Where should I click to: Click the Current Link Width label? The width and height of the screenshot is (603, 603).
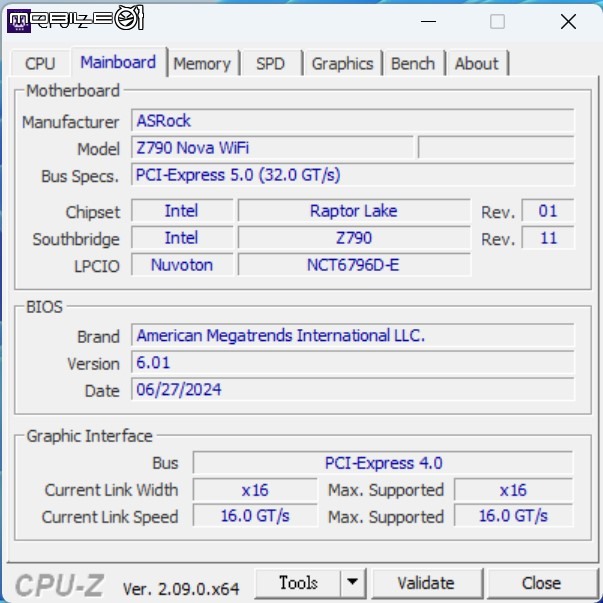pyautogui.click(x=112, y=490)
